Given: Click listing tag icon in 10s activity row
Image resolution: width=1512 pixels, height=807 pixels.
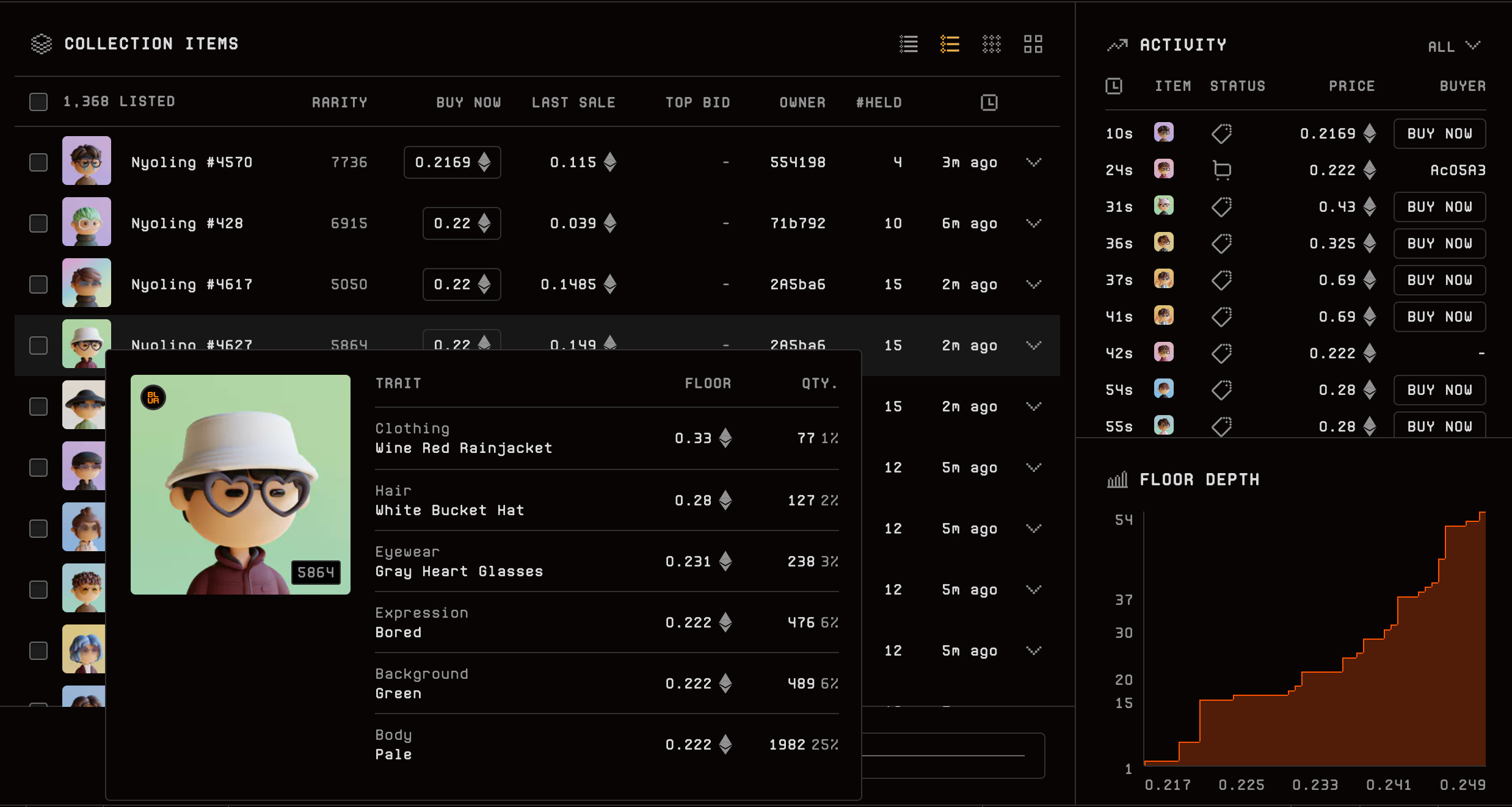Looking at the screenshot, I should tap(1221, 134).
